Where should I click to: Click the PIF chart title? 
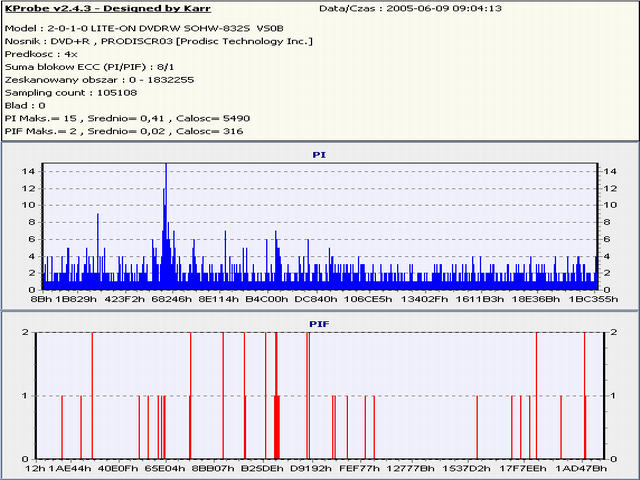coord(320,323)
